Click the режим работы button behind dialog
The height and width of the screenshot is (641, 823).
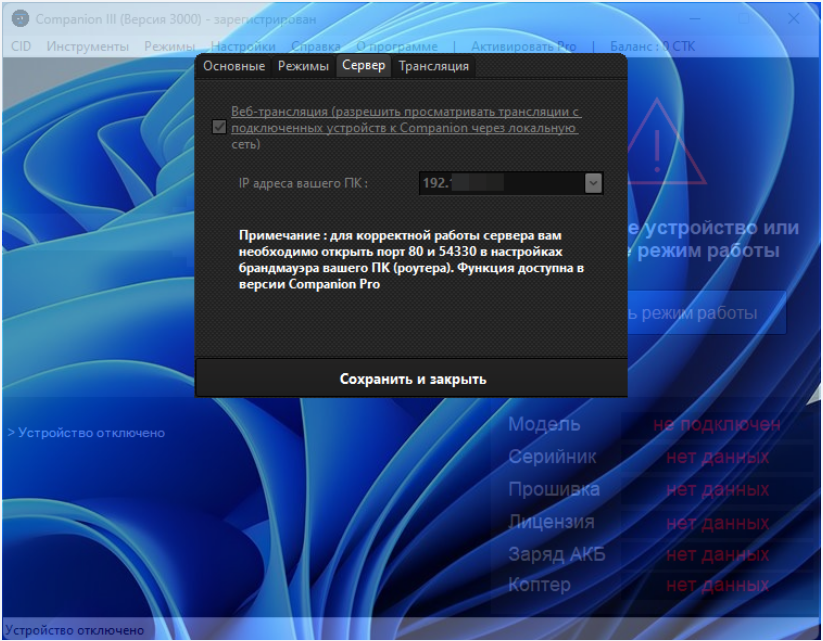[x=706, y=313]
